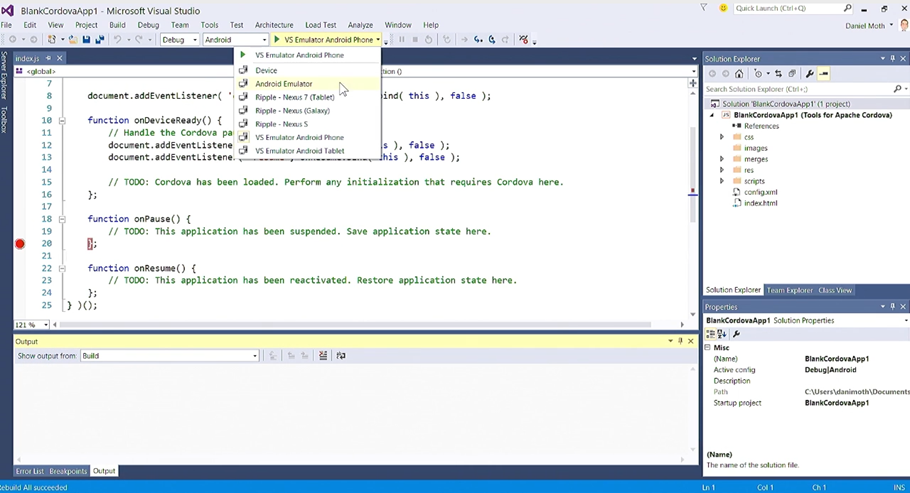The height and width of the screenshot is (493, 910).
Task: Click the Undo toolbar icon
Action: pos(118,39)
